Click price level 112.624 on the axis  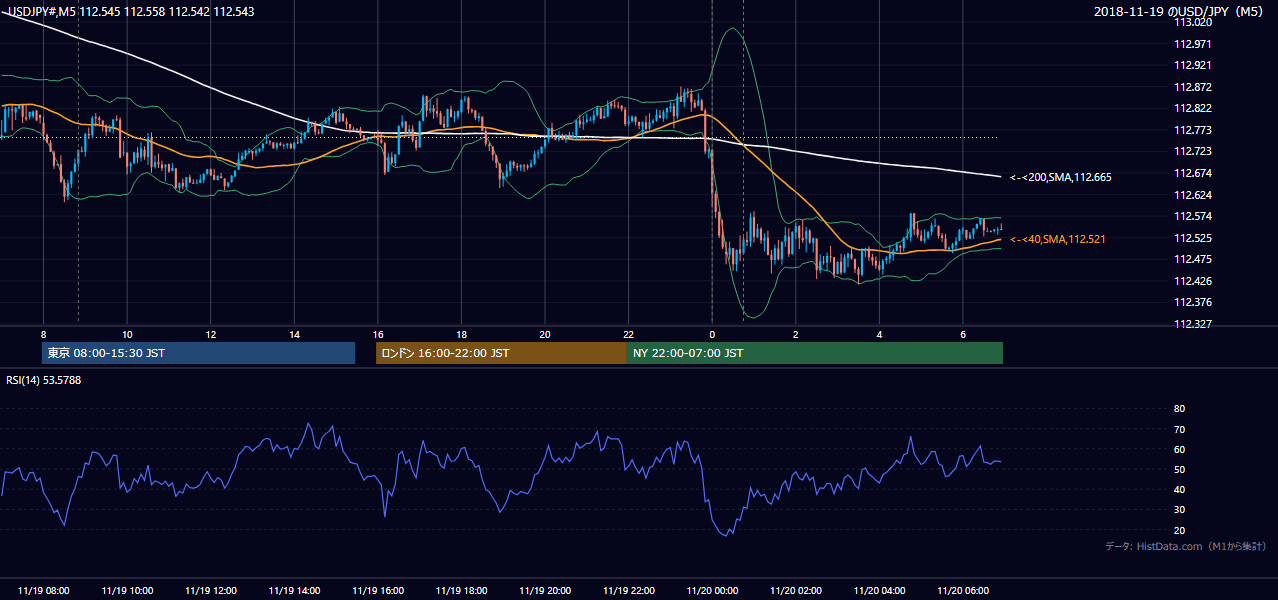[1193, 195]
